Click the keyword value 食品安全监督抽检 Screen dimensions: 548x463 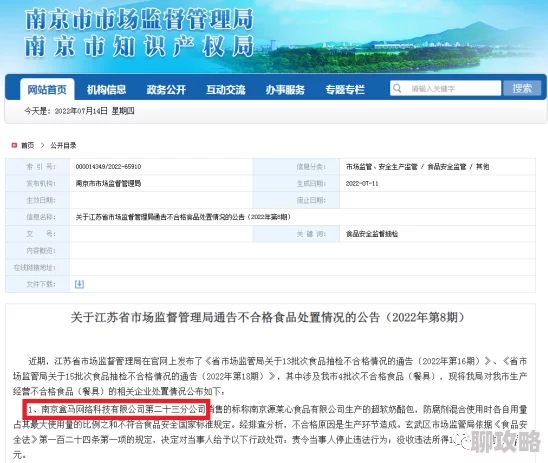pyautogui.click(x=372, y=234)
